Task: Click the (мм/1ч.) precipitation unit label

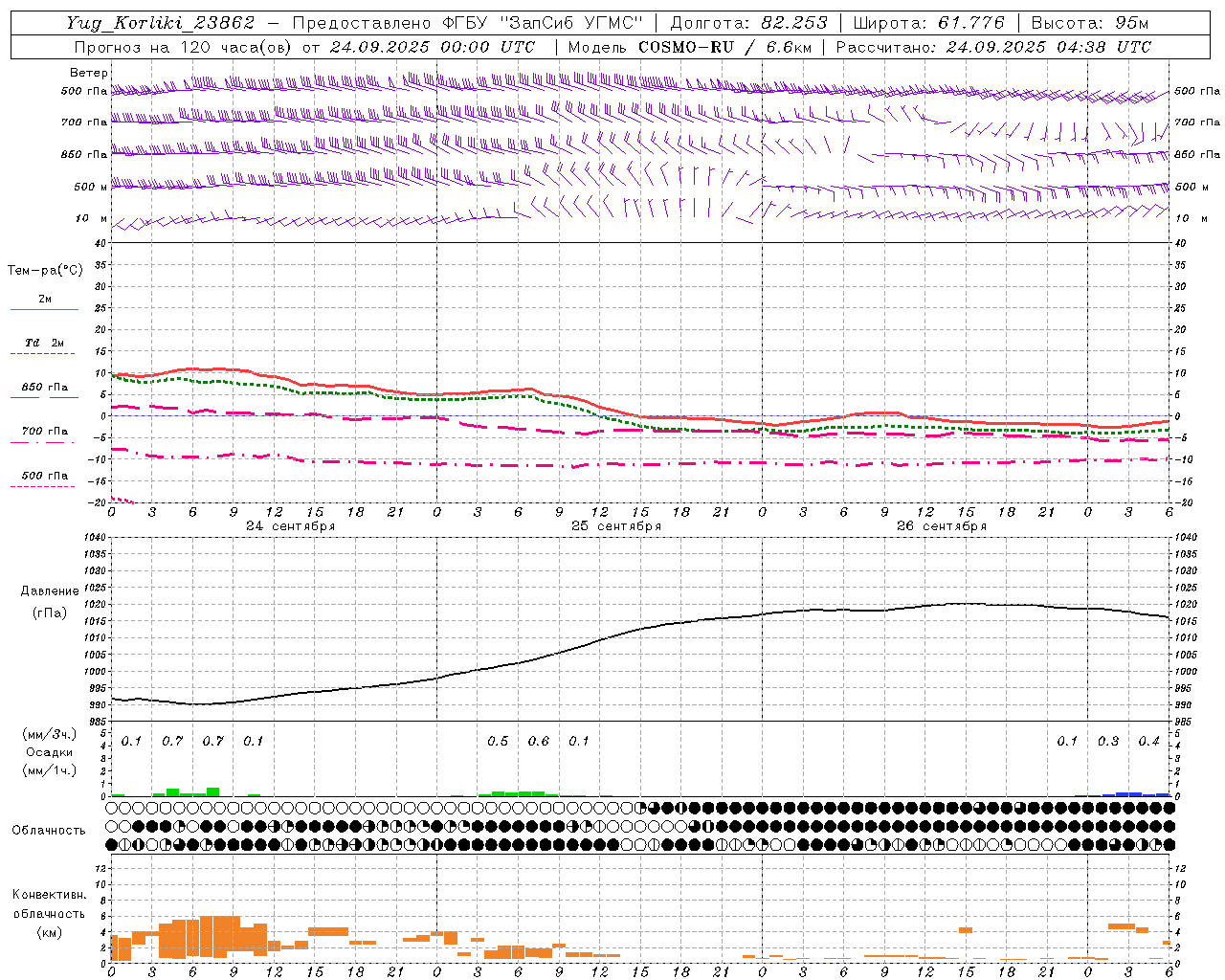Action: coord(50,770)
